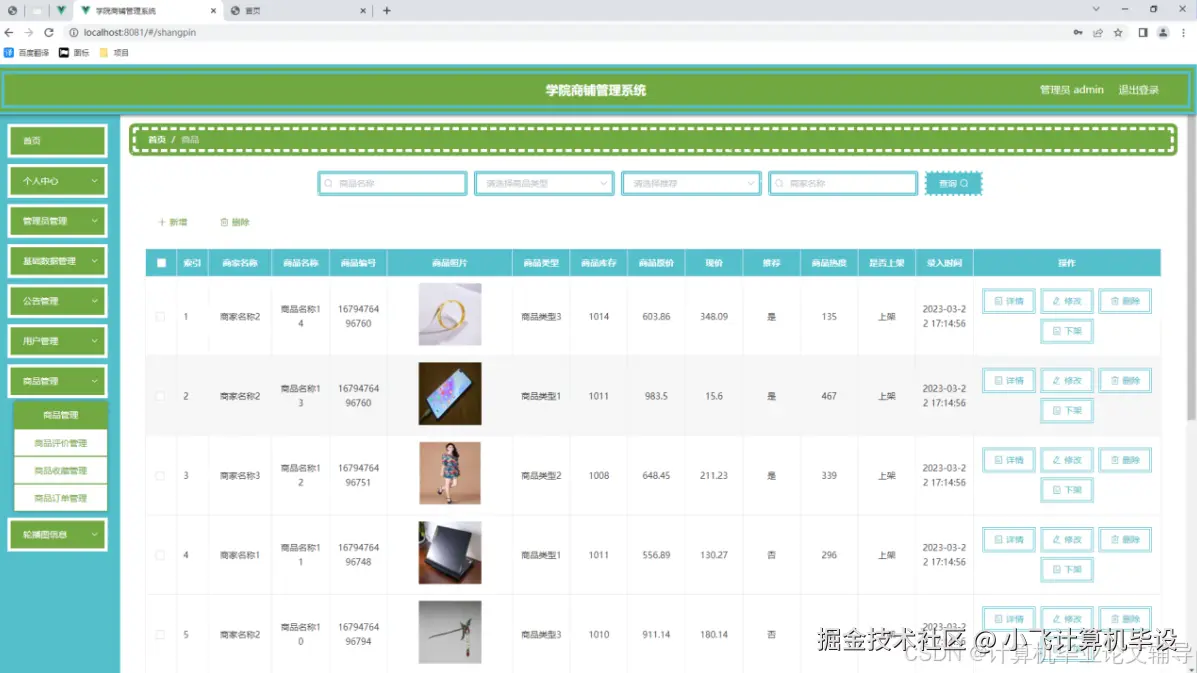Image resolution: width=1197 pixels, height=673 pixels.
Task: Check the checkbox for row 1
Action: (x=160, y=317)
